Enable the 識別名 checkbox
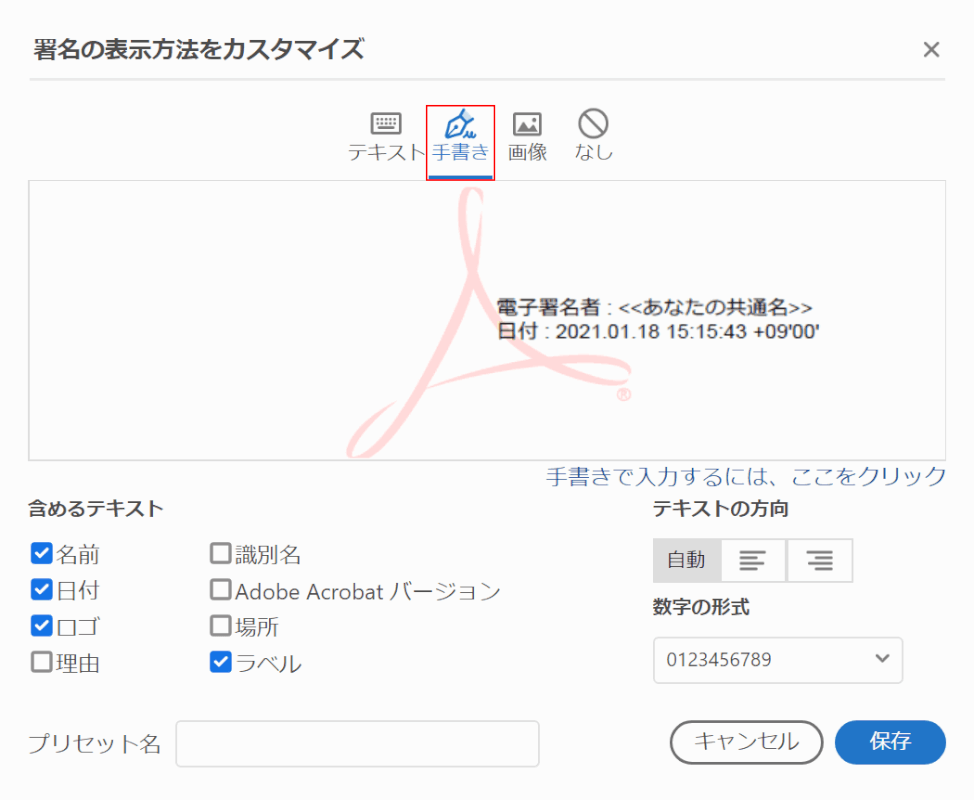Screen dimensions: 974x800 219,553
